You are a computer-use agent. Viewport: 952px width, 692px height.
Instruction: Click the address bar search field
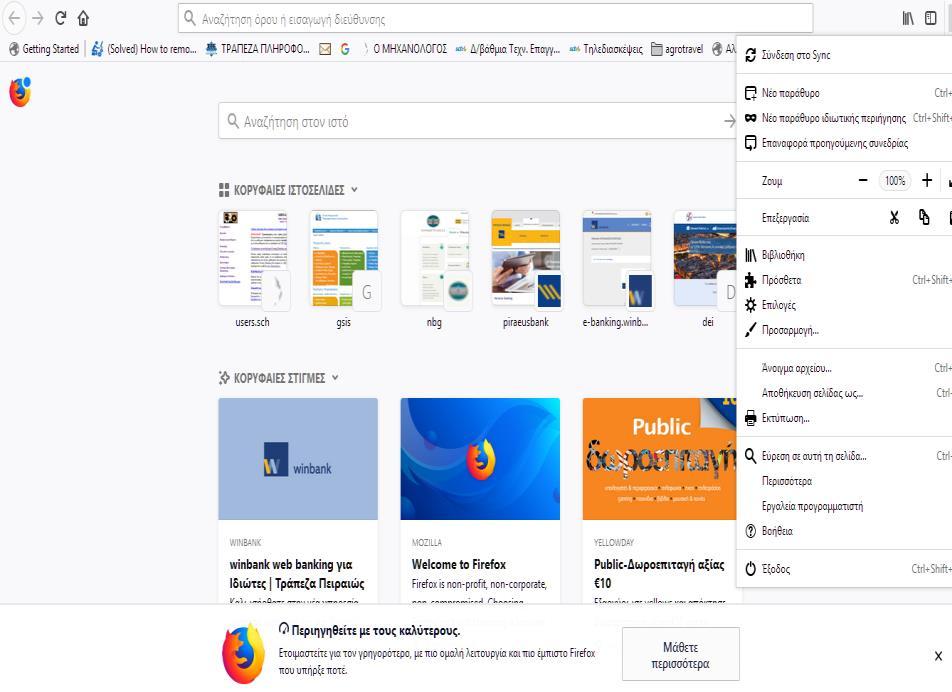495,18
